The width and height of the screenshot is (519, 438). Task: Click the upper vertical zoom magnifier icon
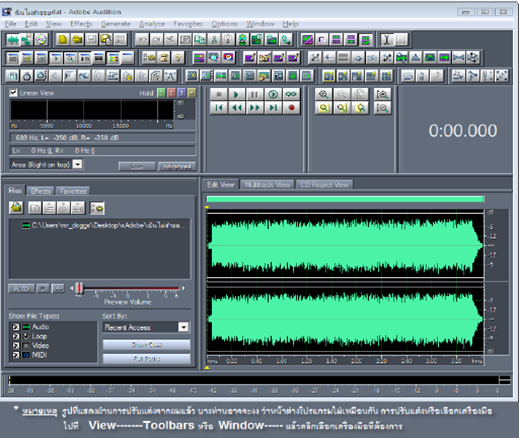tap(382, 94)
